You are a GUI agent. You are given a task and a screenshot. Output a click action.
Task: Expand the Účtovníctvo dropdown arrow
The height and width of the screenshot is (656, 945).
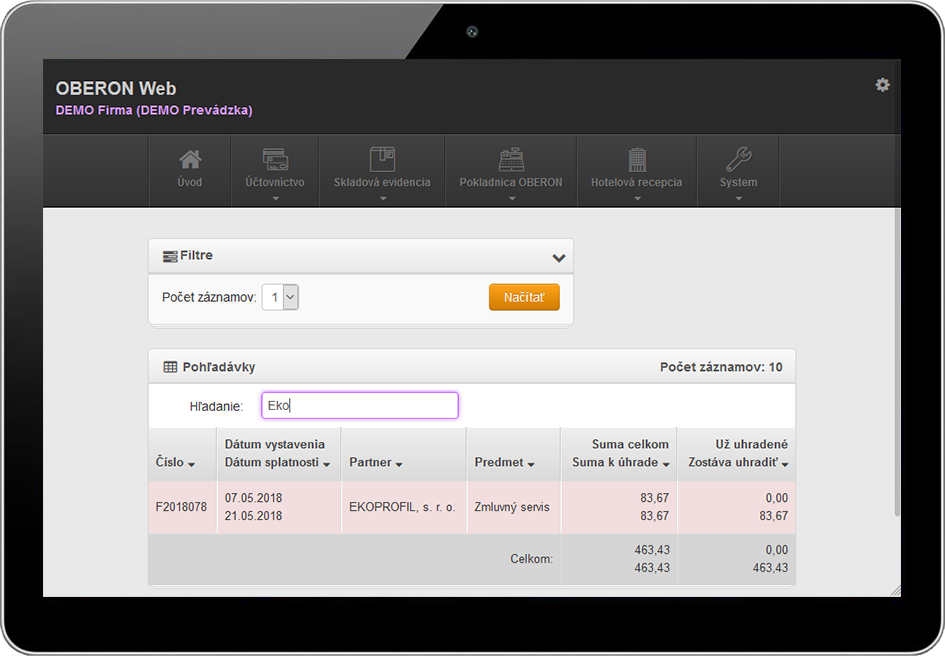point(275,198)
